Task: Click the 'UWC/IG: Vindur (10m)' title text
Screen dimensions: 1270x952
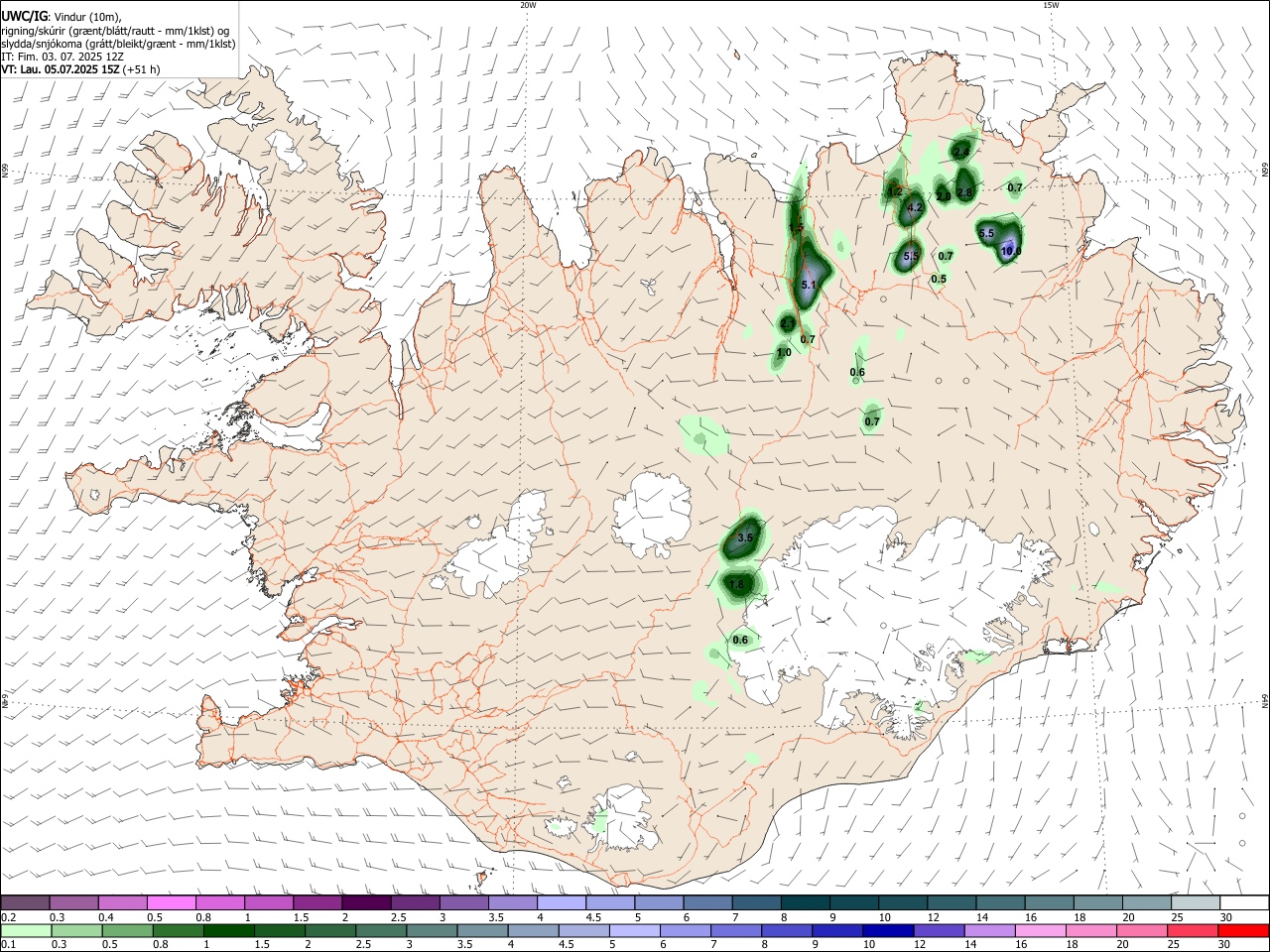Action: [61, 17]
